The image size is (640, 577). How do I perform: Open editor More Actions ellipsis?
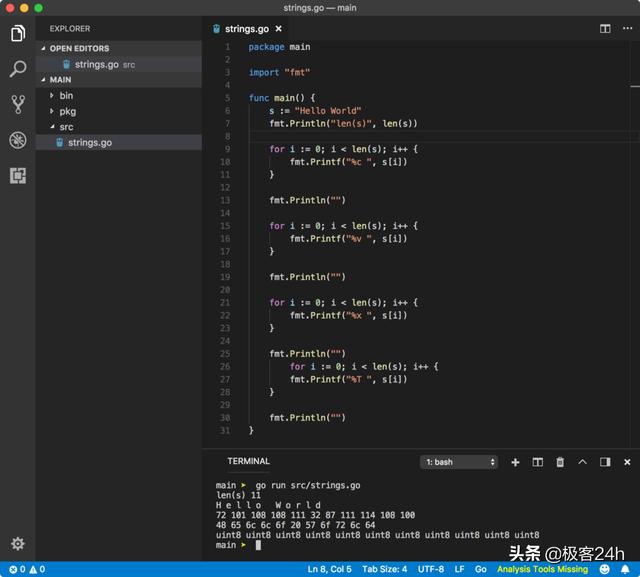(x=627, y=28)
